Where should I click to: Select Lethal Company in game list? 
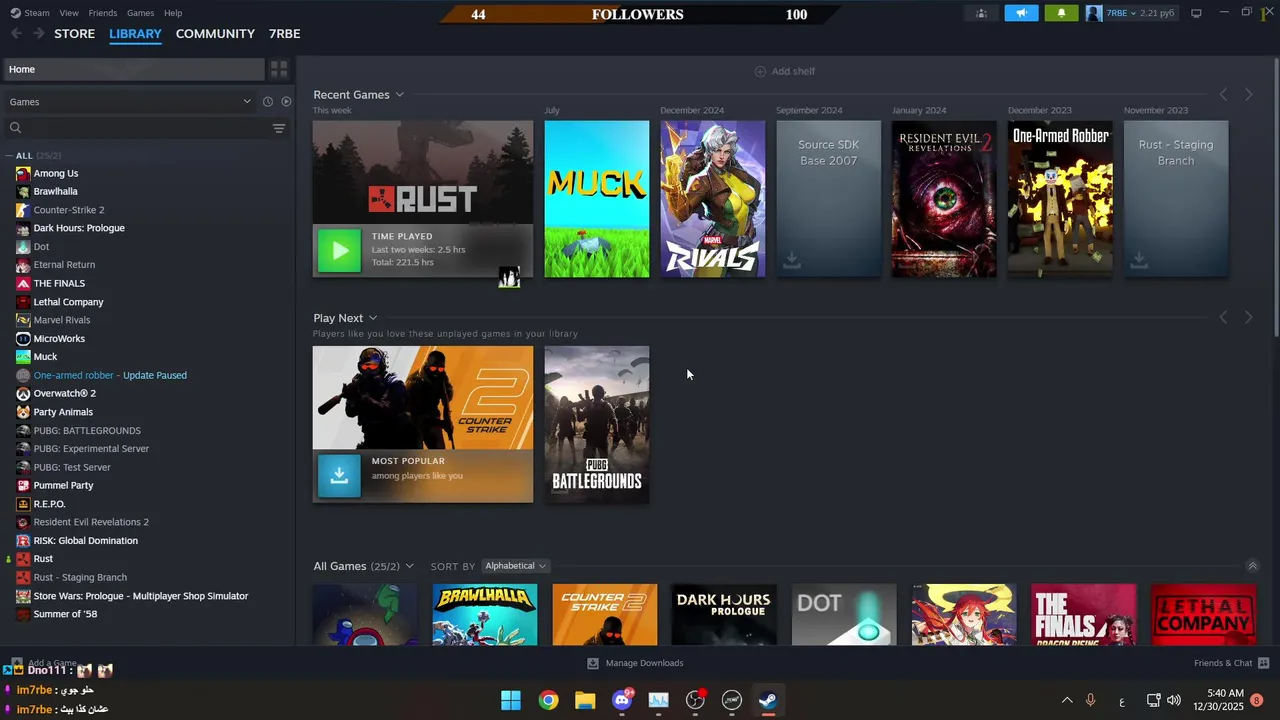pos(68,301)
